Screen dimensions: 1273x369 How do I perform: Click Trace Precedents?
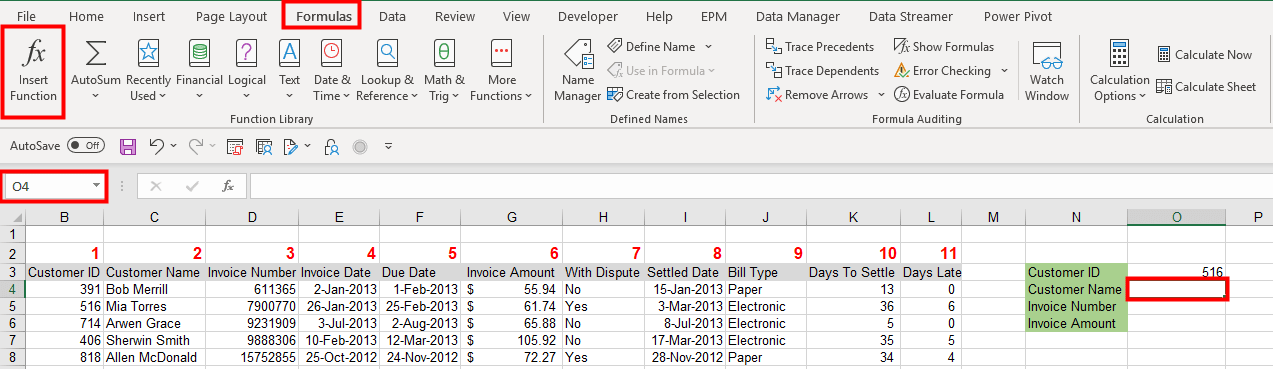(x=820, y=47)
